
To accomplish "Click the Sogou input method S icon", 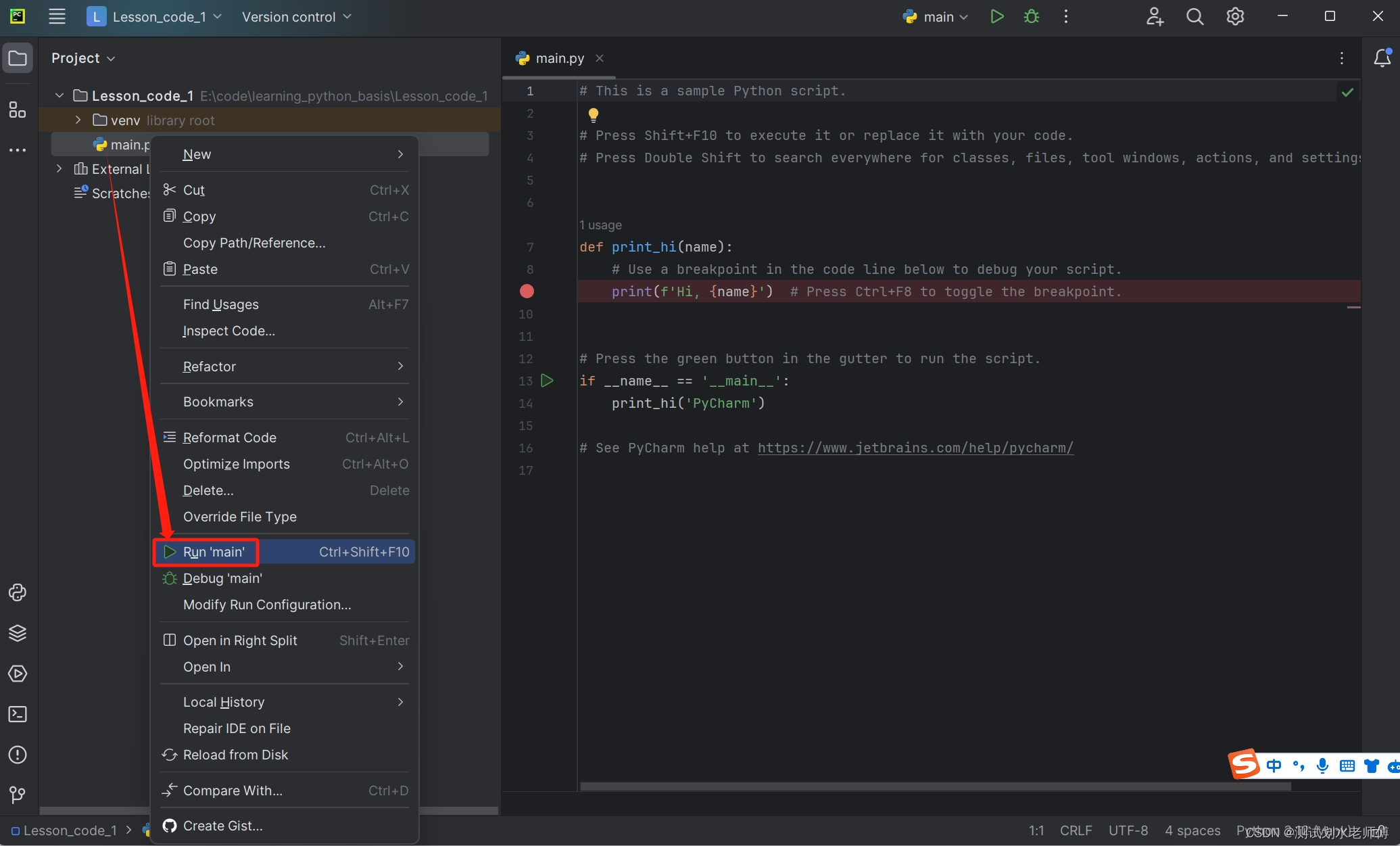I will [1245, 765].
